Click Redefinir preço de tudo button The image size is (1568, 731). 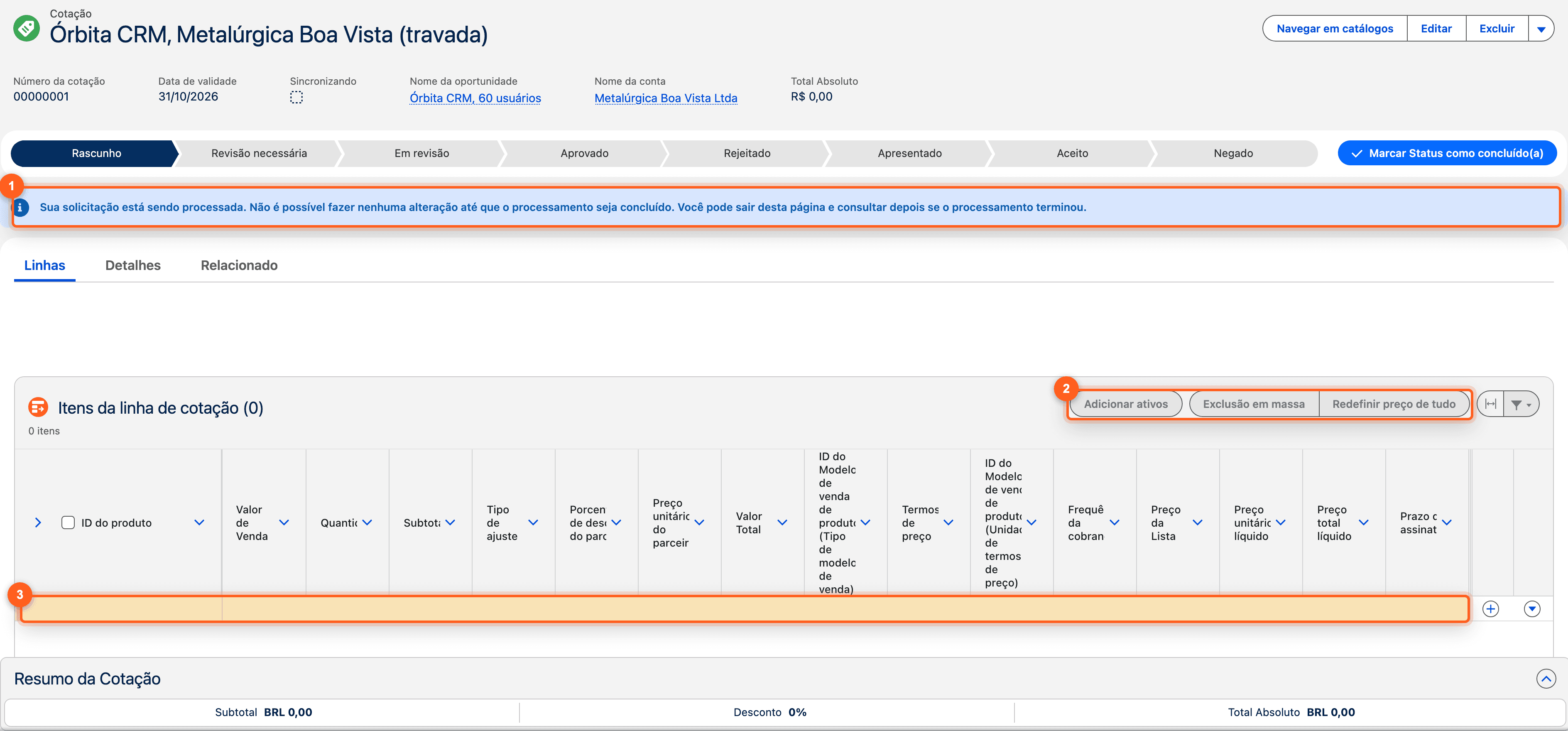(1394, 404)
